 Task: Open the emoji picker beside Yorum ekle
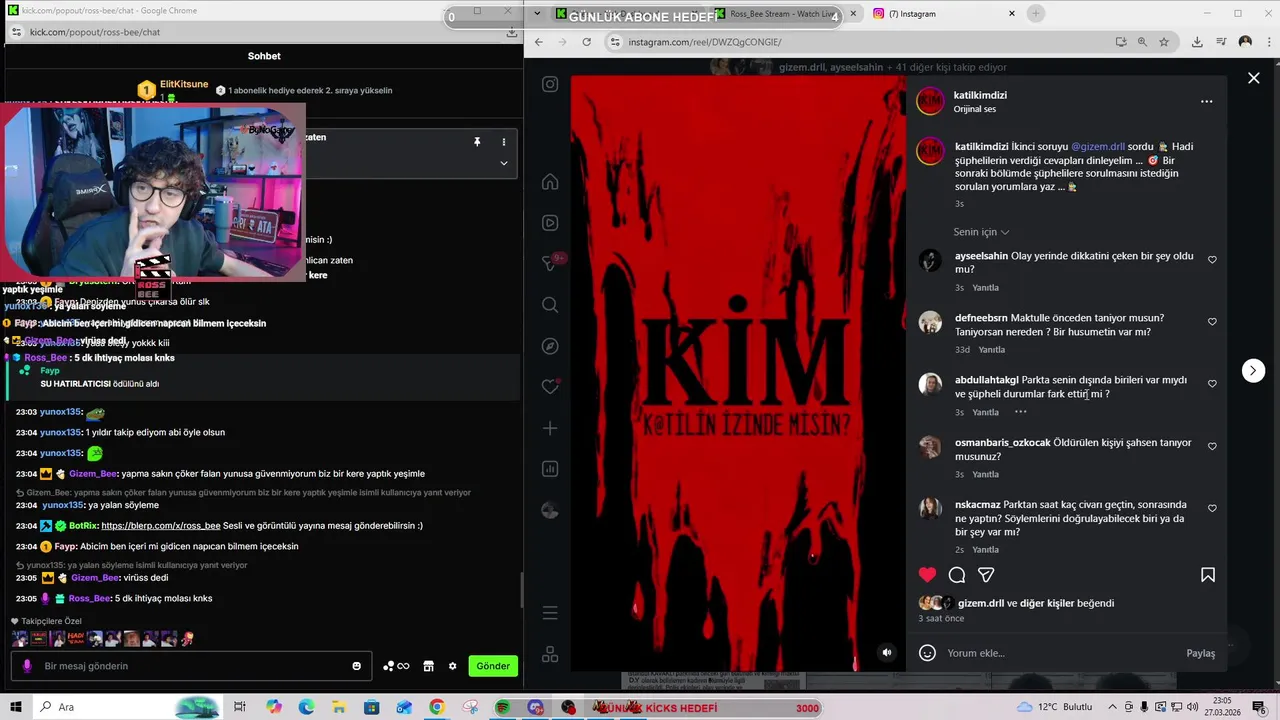[x=927, y=653]
